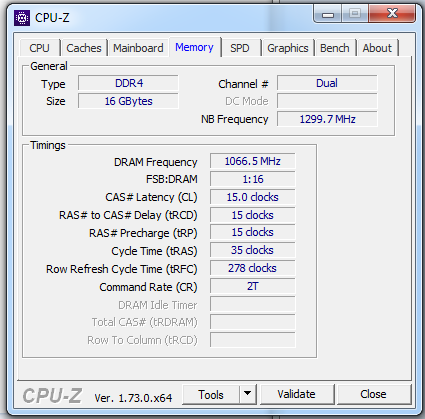Click the empty DC Mode field

tap(327, 101)
